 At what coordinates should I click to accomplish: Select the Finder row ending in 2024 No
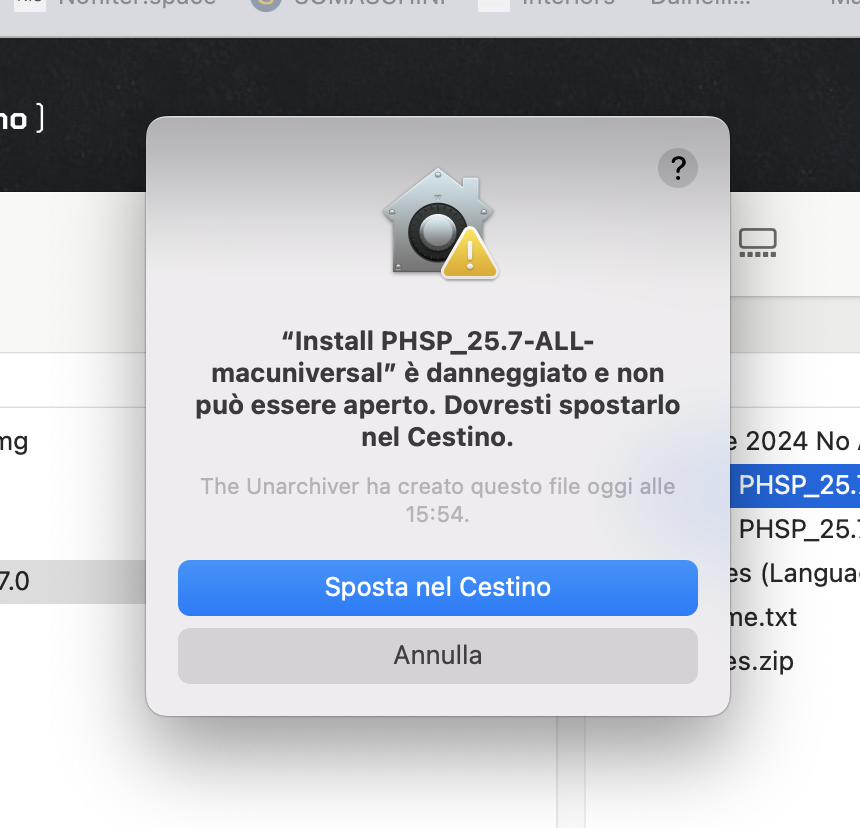coord(795,441)
